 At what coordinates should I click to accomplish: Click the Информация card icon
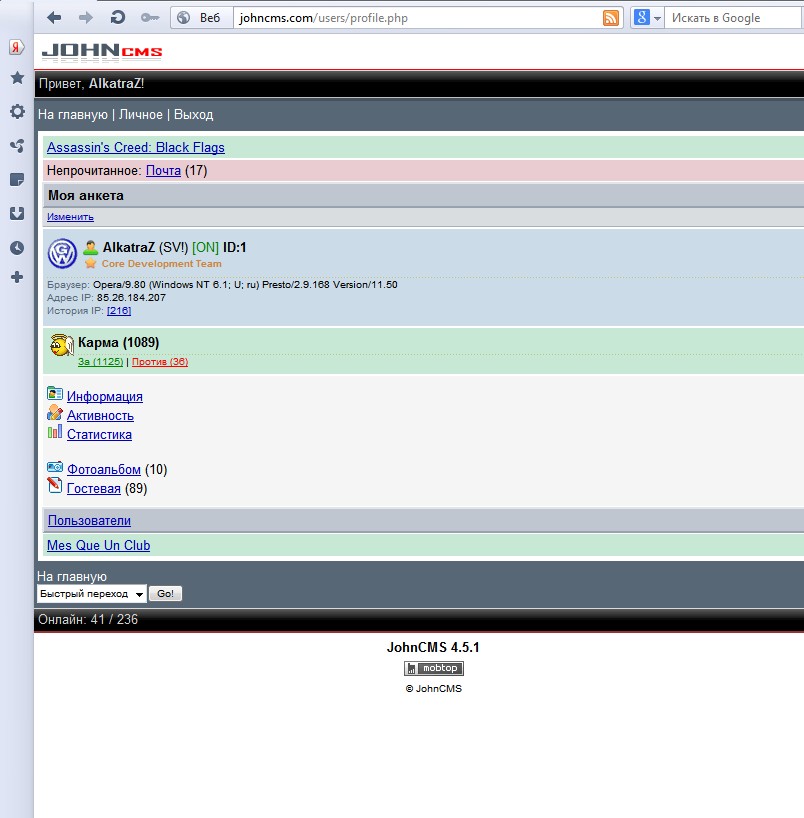tap(55, 393)
